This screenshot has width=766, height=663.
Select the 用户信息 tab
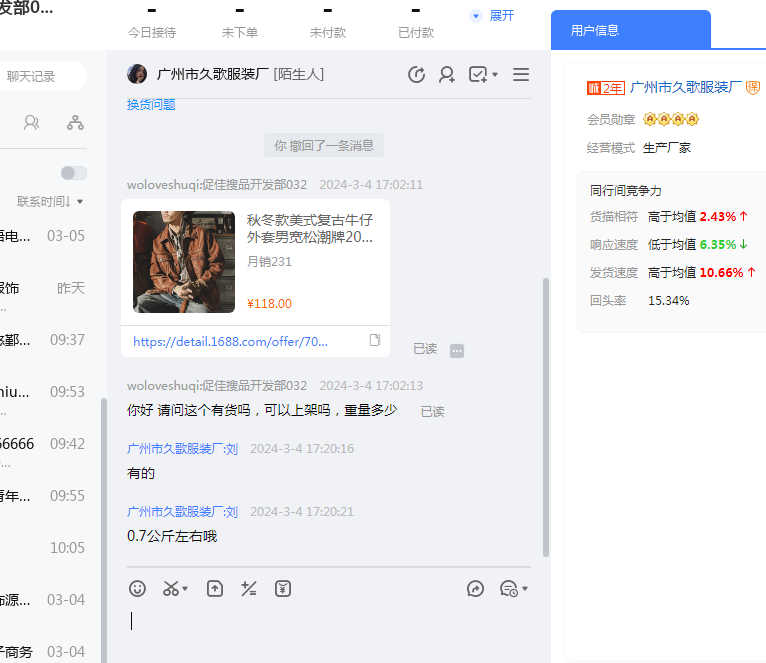click(630, 30)
